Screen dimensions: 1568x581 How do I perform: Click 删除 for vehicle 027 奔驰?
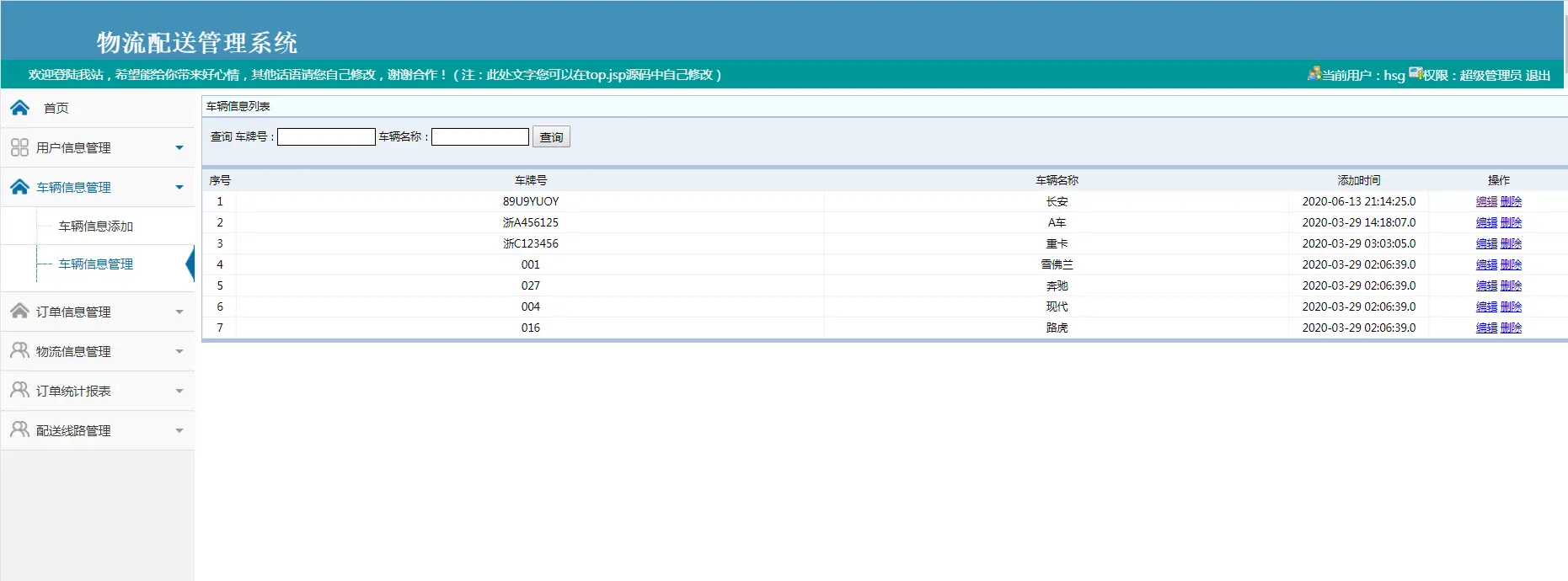click(1512, 285)
